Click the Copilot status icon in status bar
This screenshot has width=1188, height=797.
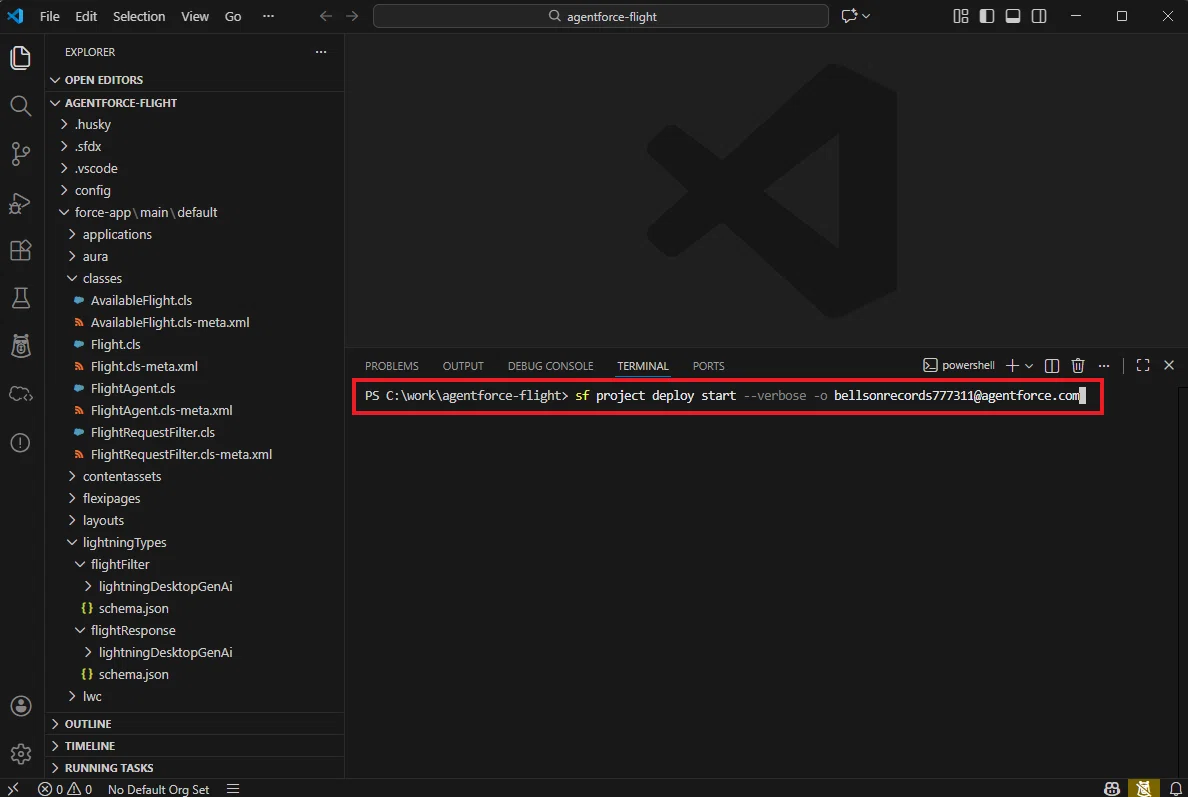click(1111, 789)
